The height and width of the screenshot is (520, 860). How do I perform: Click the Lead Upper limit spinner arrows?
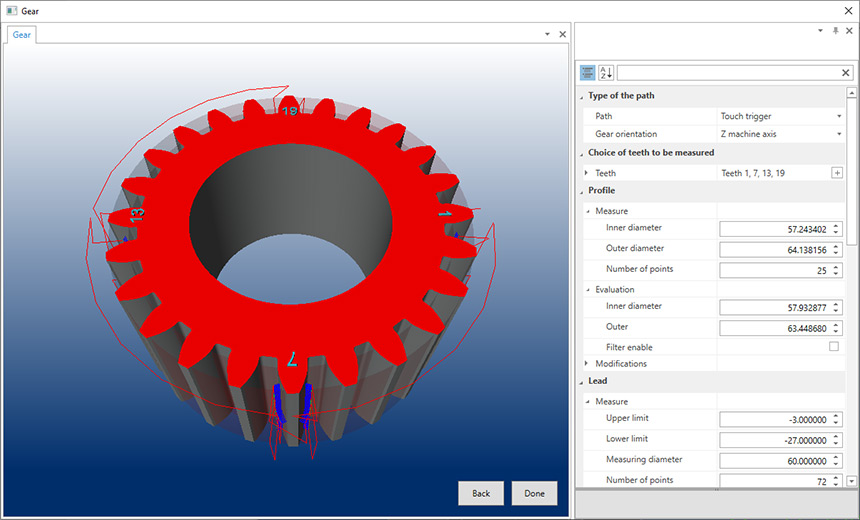tap(835, 419)
